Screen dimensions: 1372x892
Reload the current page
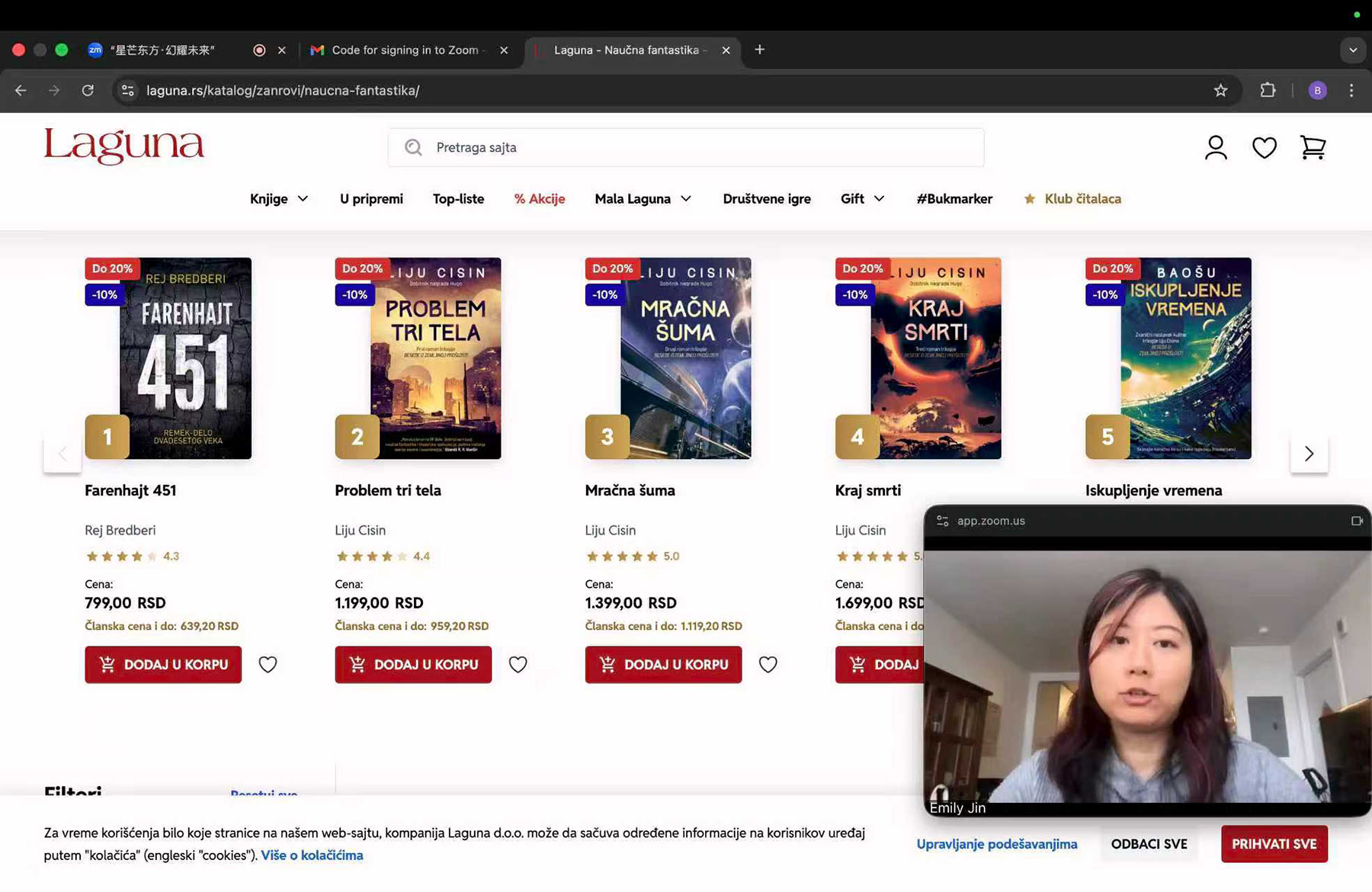point(88,90)
